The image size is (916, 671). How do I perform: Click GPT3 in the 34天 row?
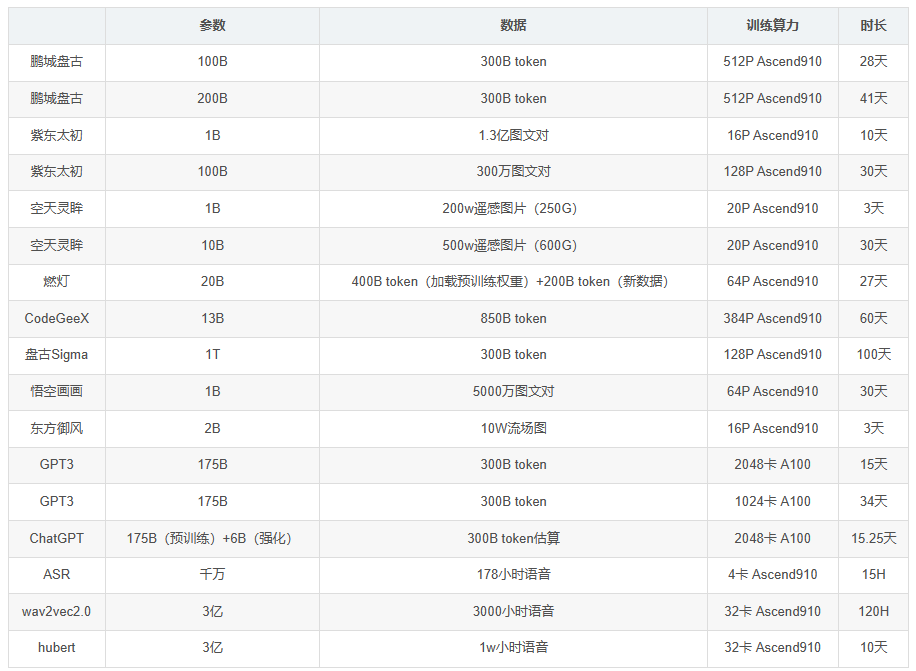coord(57,502)
